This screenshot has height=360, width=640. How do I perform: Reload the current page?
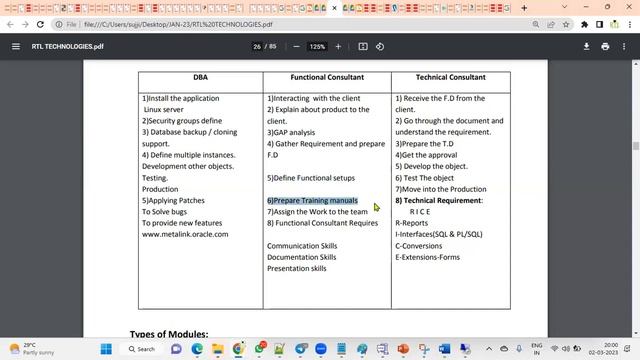click(40, 24)
